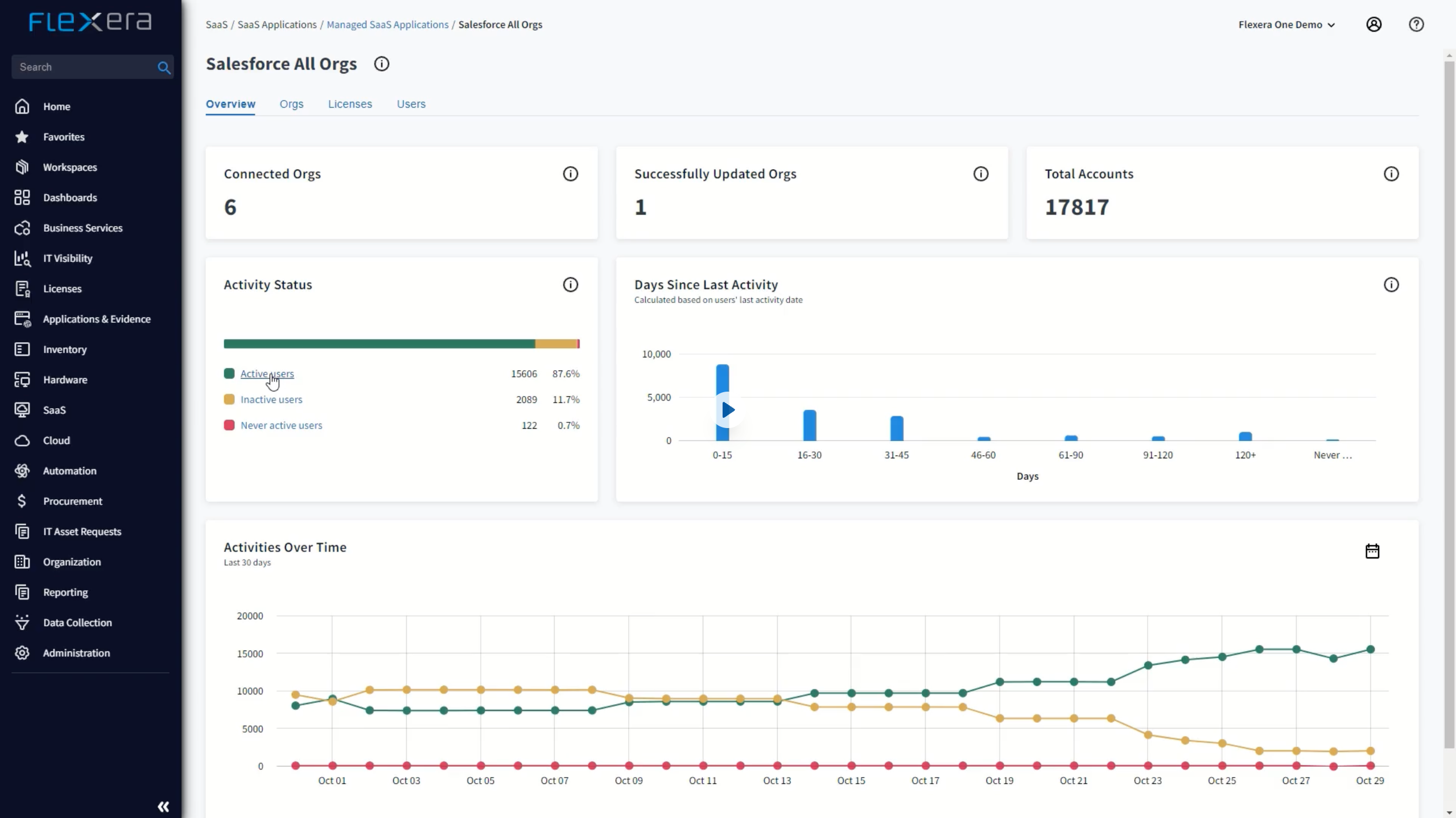1456x818 pixels.
Task: Click the Connected Orgs value 6
Action: (x=230, y=207)
